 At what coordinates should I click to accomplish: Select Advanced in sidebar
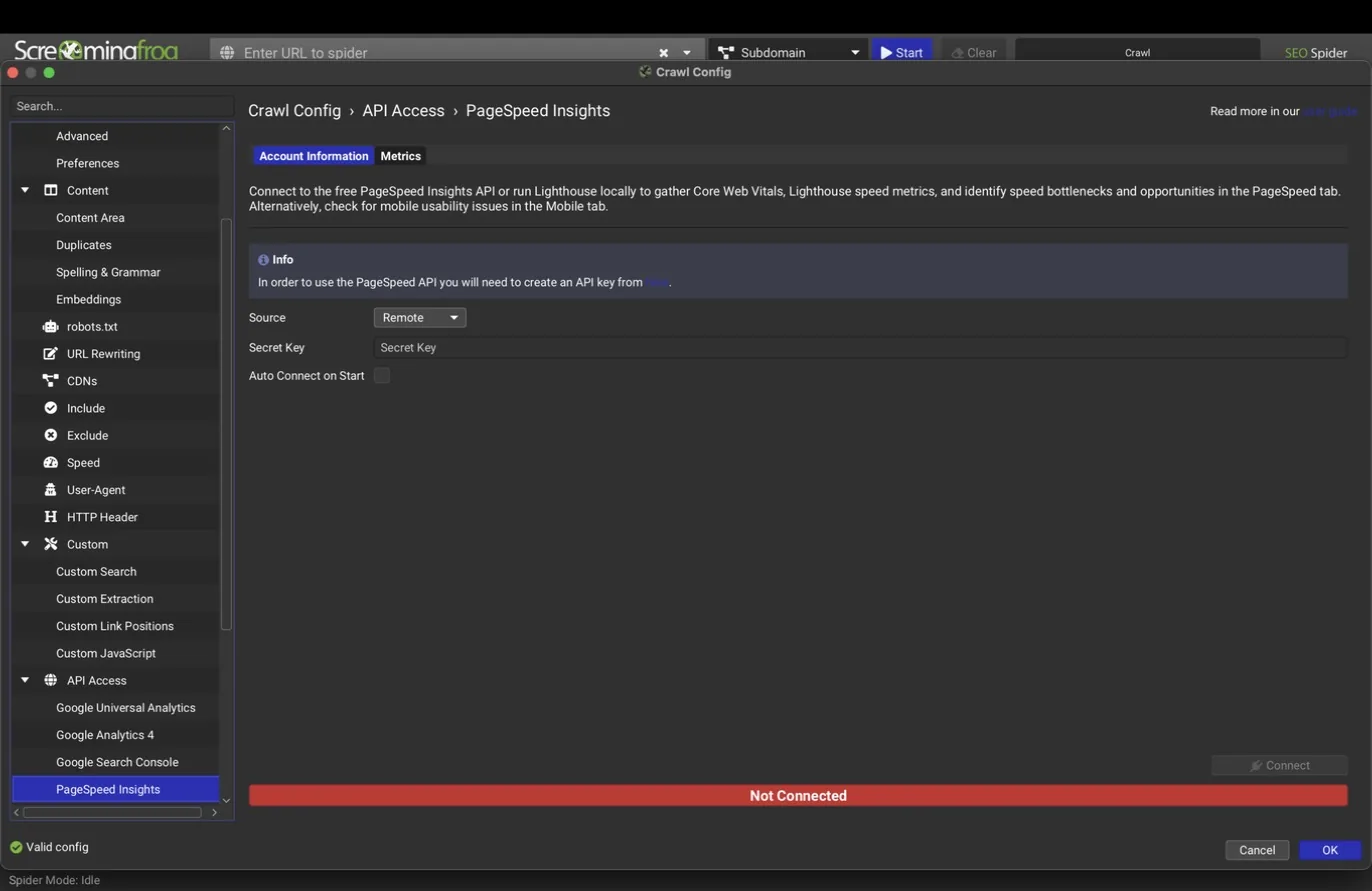[82, 136]
